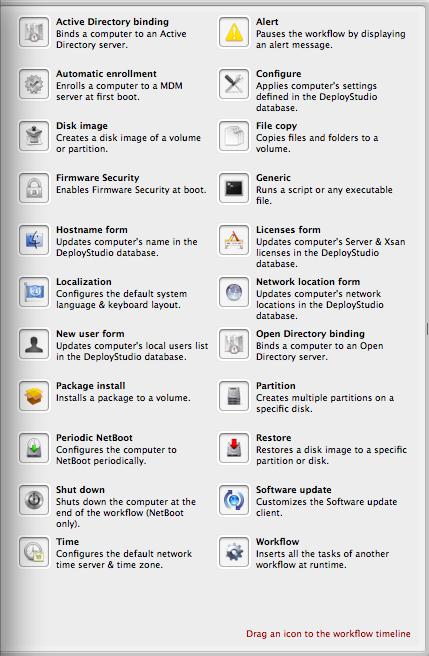Select the Localization flag icon
This screenshot has height=656, width=429.
coord(34,292)
